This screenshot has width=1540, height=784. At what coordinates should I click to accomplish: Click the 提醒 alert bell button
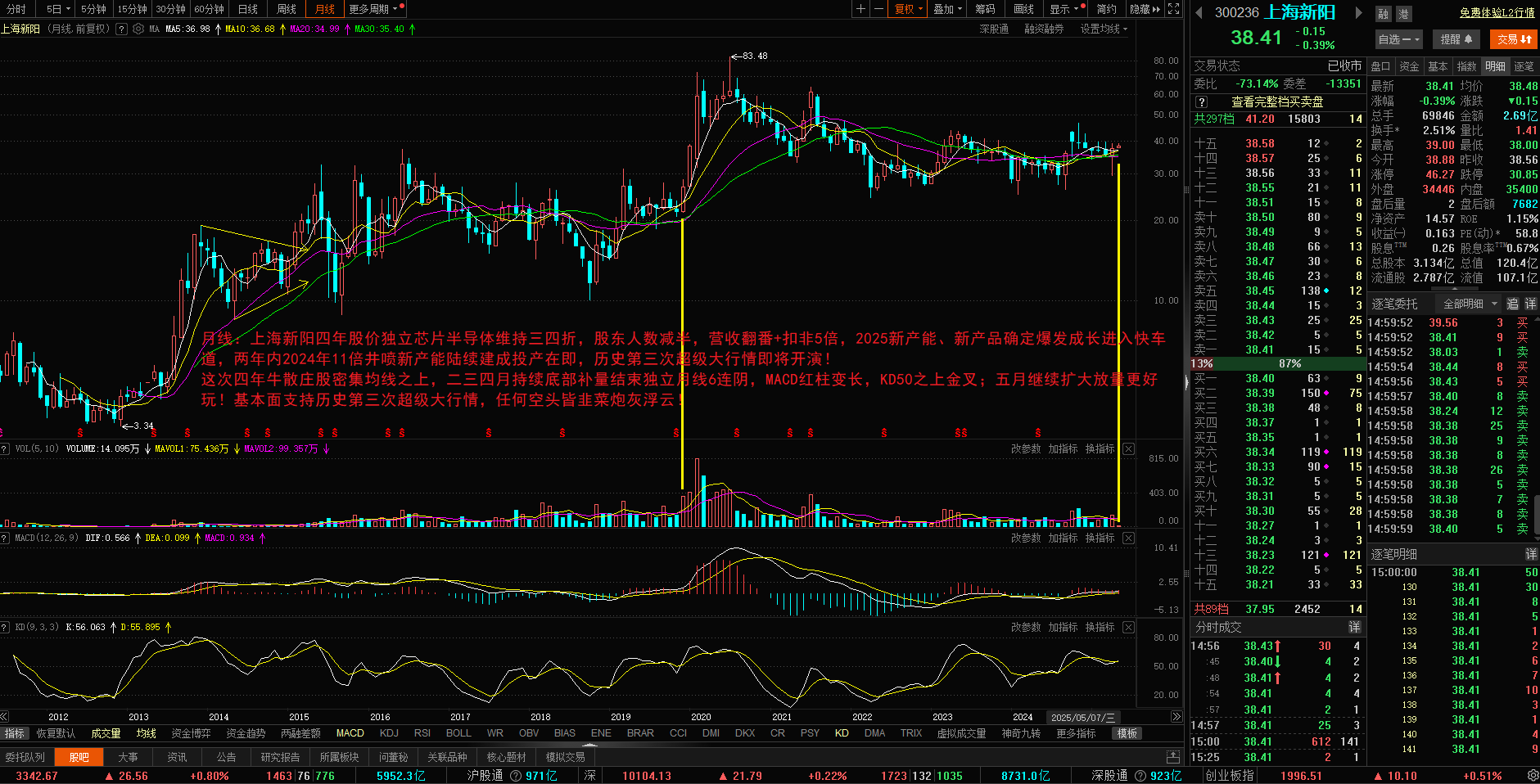1456,39
